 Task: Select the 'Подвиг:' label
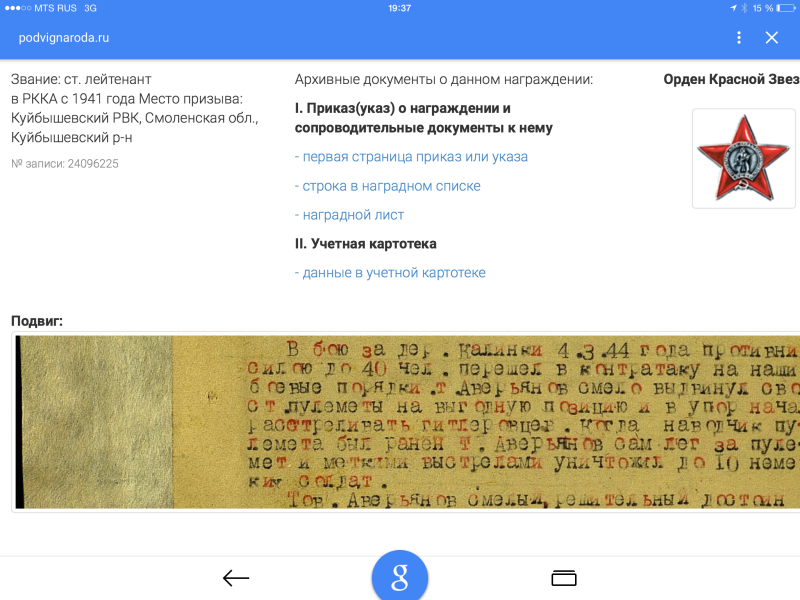tap(37, 321)
